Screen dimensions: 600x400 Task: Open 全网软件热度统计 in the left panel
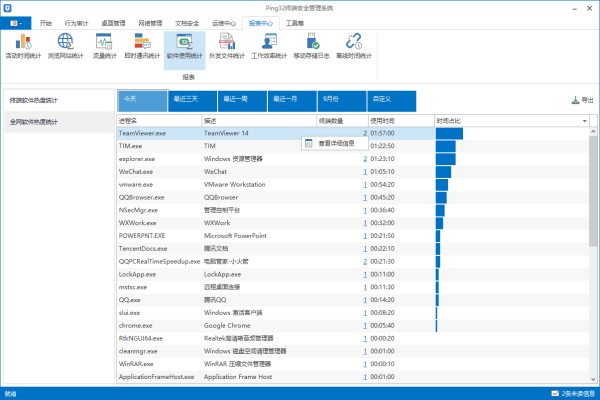pos(59,122)
